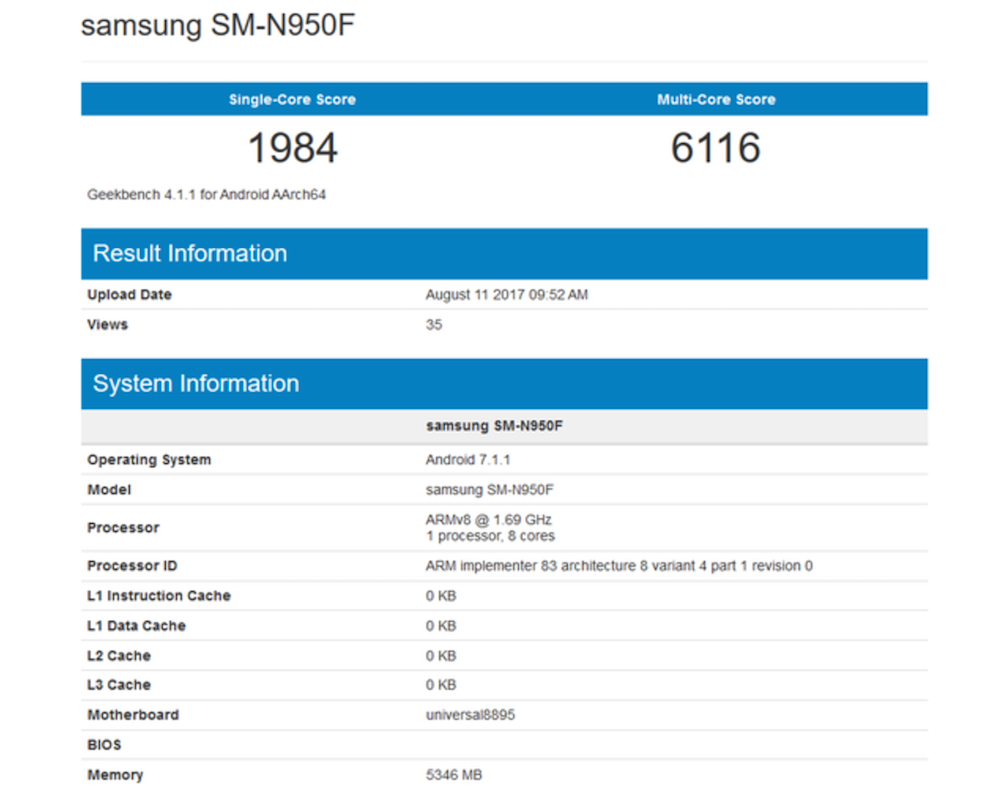This screenshot has width=1000, height=794.
Task: Select the Single-Core Score header
Action: 292,99
